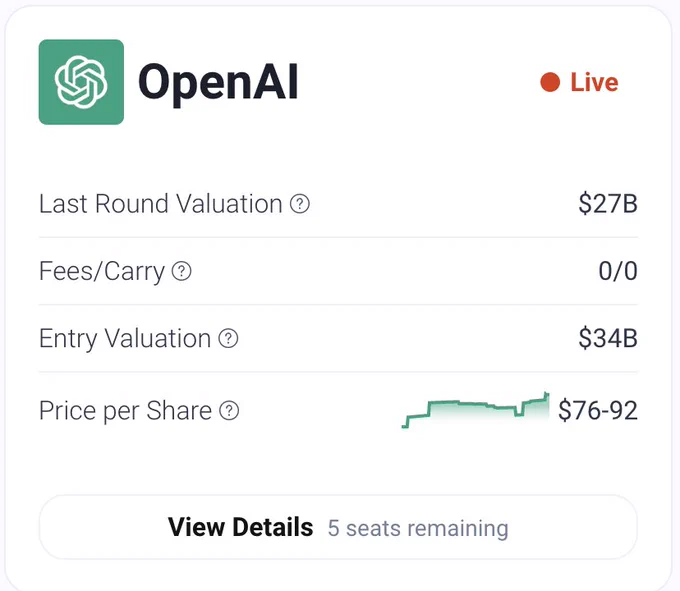Image resolution: width=680 pixels, height=591 pixels.
Task: Click the Last Round Valuation label
Action: pyautogui.click(x=160, y=203)
